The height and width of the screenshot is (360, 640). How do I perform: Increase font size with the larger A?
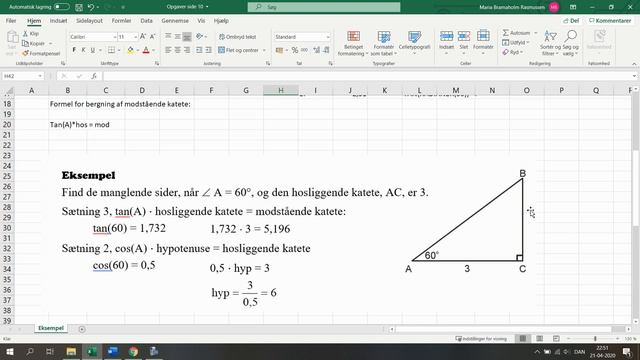tap(143, 37)
